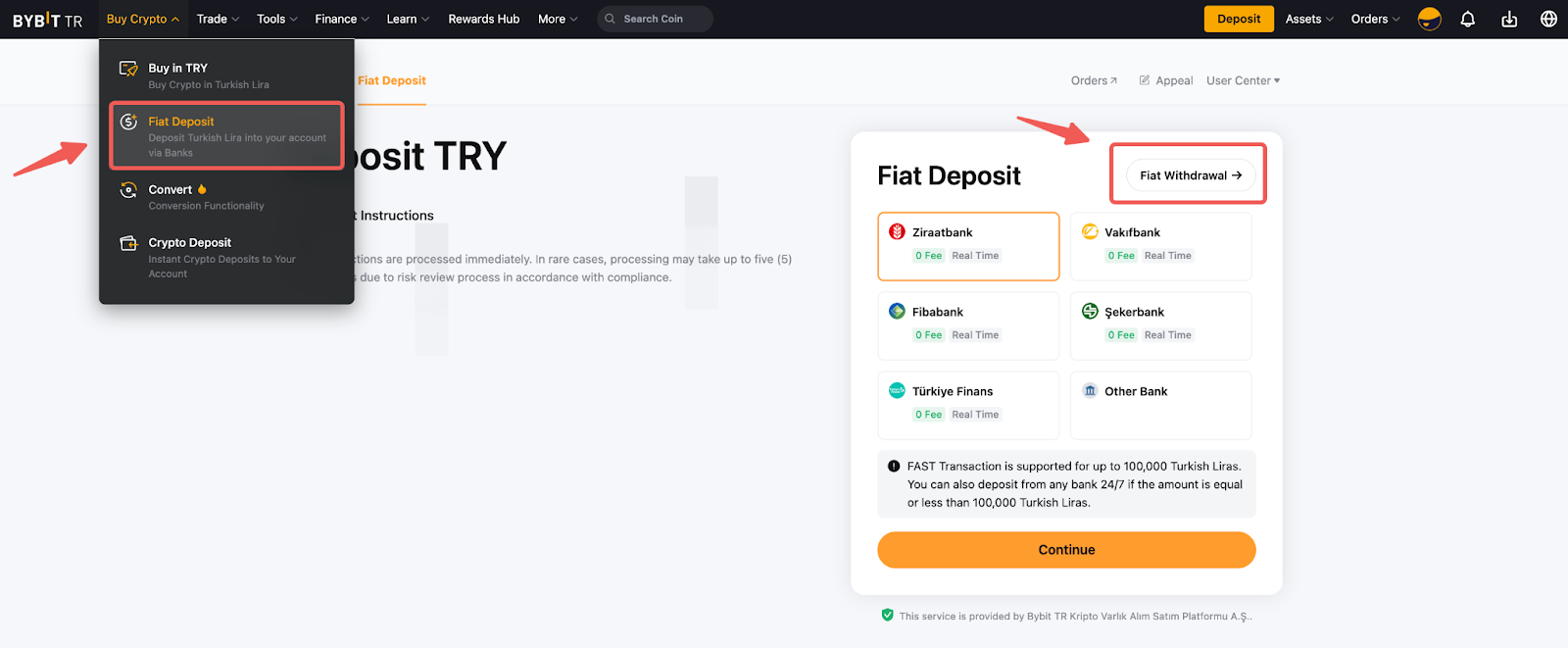
Task: Open the user profile avatar
Action: [1429, 19]
